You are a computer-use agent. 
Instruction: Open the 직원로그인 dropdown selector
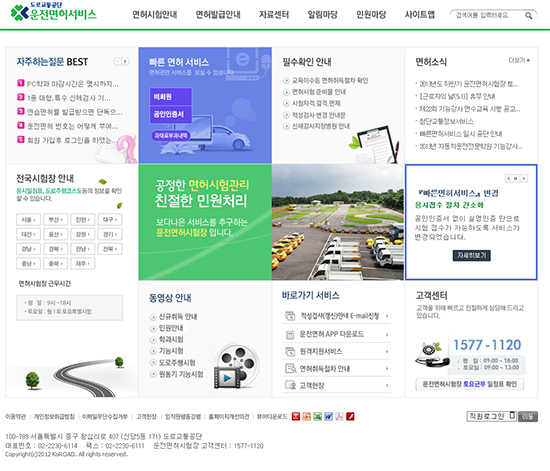pyautogui.click(x=491, y=416)
